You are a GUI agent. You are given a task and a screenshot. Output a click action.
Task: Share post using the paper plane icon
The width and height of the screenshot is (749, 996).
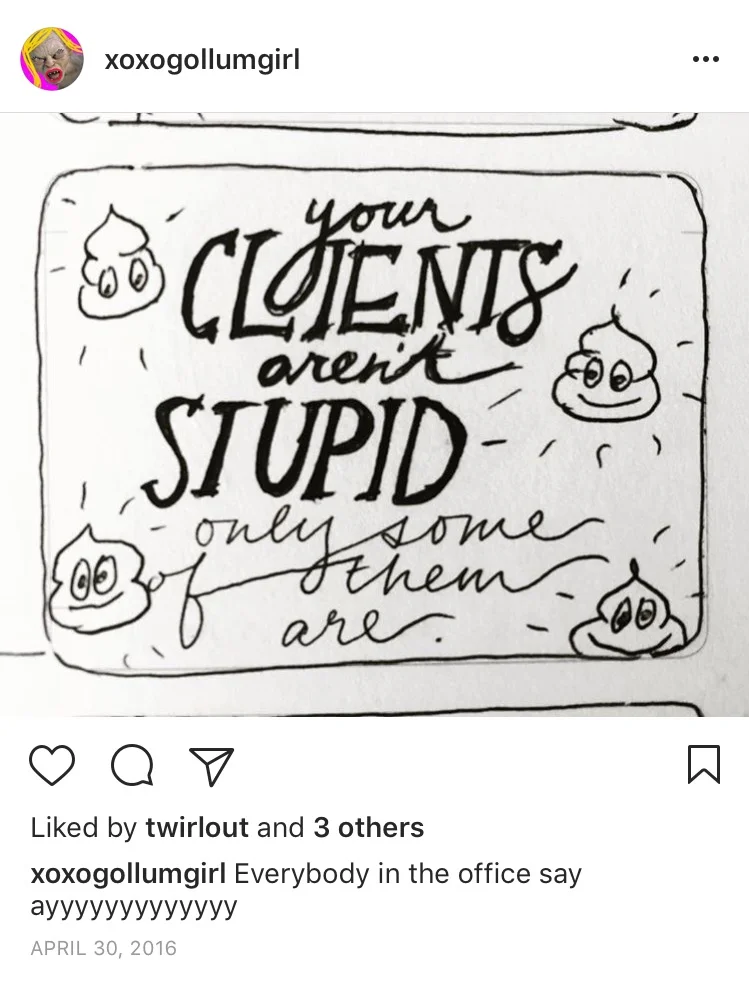(x=212, y=766)
